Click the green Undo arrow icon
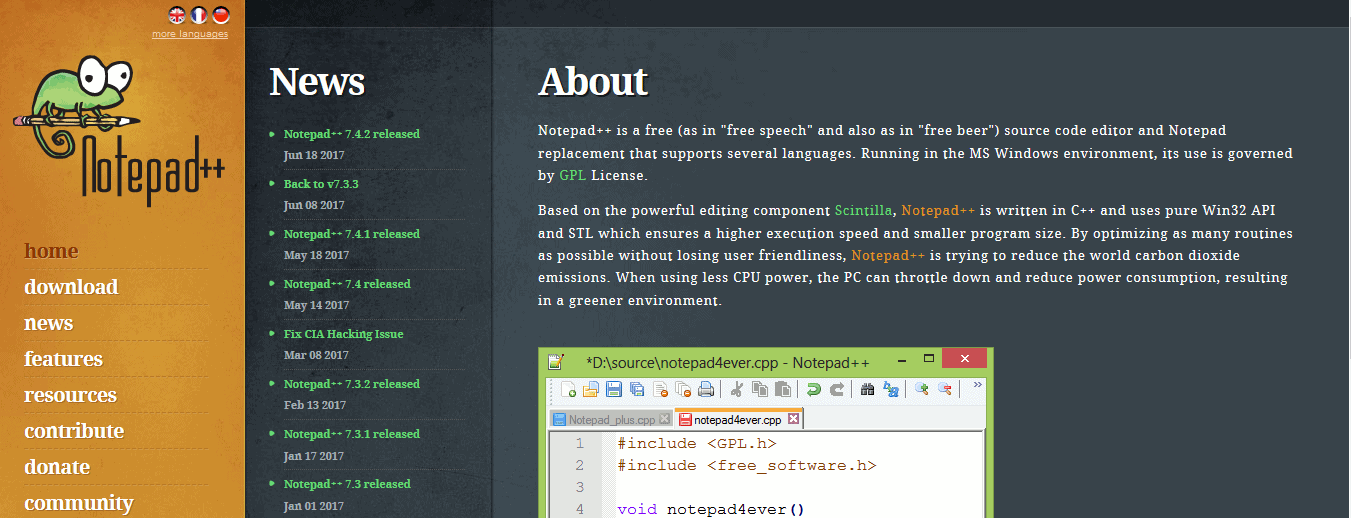The width and height of the screenshot is (1351, 518). [x=814, y=389]
